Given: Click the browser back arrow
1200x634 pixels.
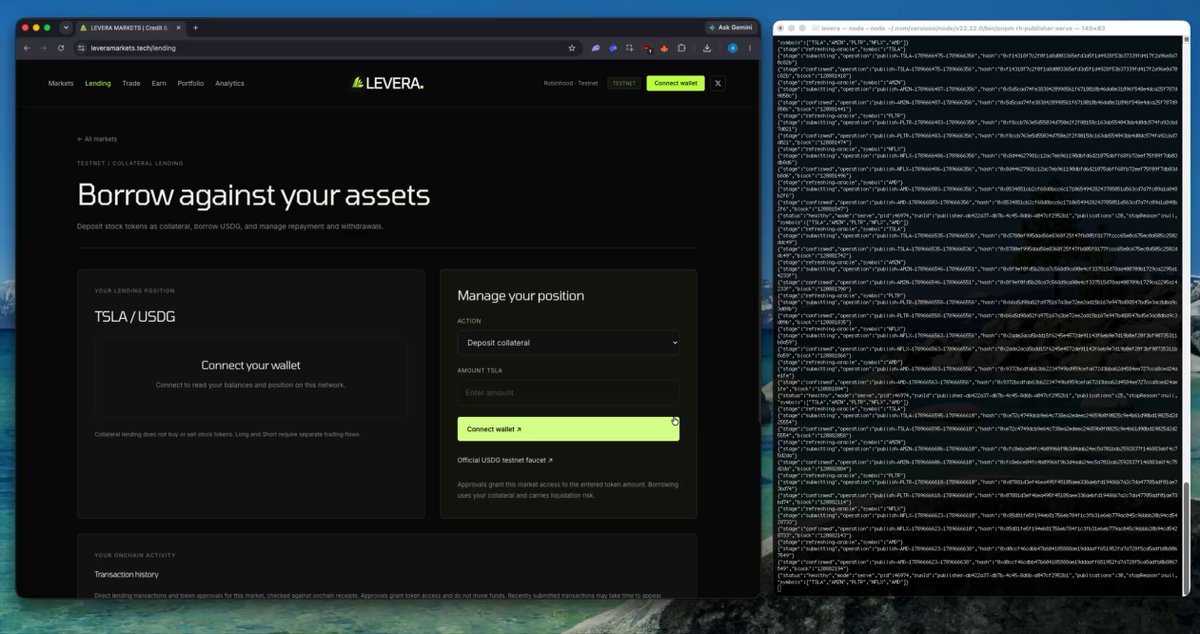Looking at the screenshot, I should pyautogui.click(x=27, y=47).
